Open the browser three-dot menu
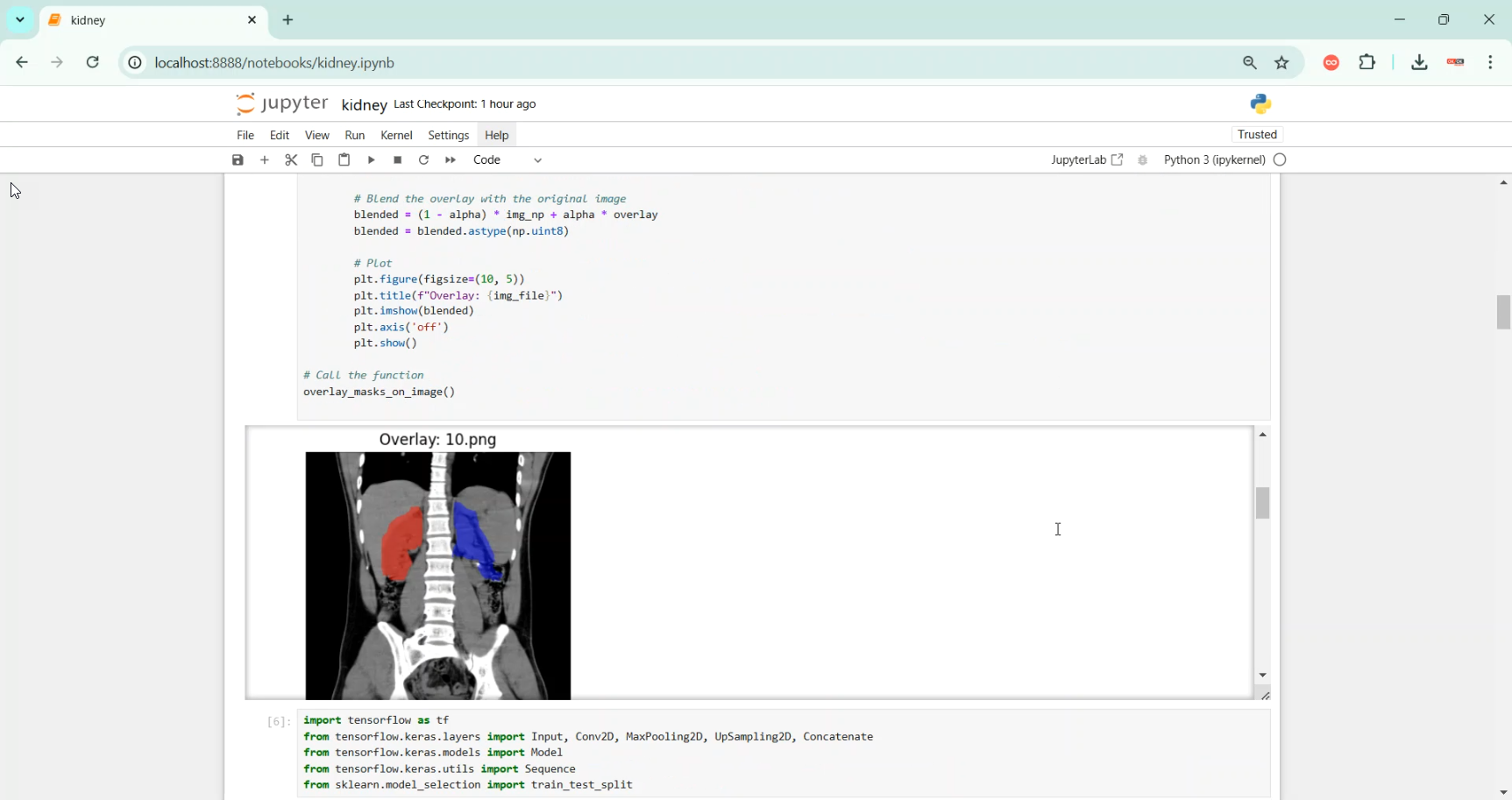 click(x=1492, y=63)
